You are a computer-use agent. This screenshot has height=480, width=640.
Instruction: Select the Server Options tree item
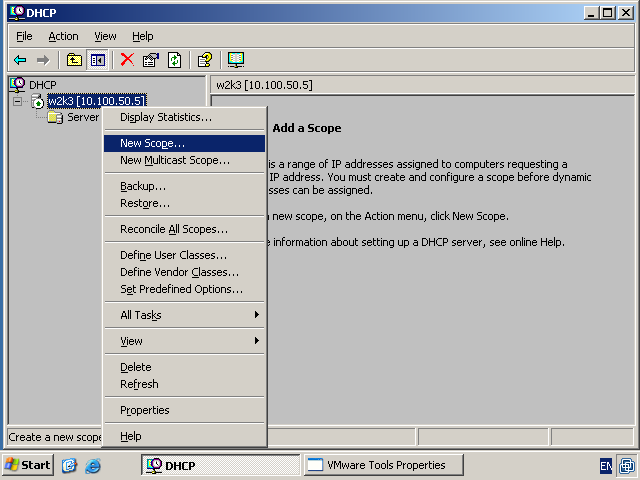(82, 117)
